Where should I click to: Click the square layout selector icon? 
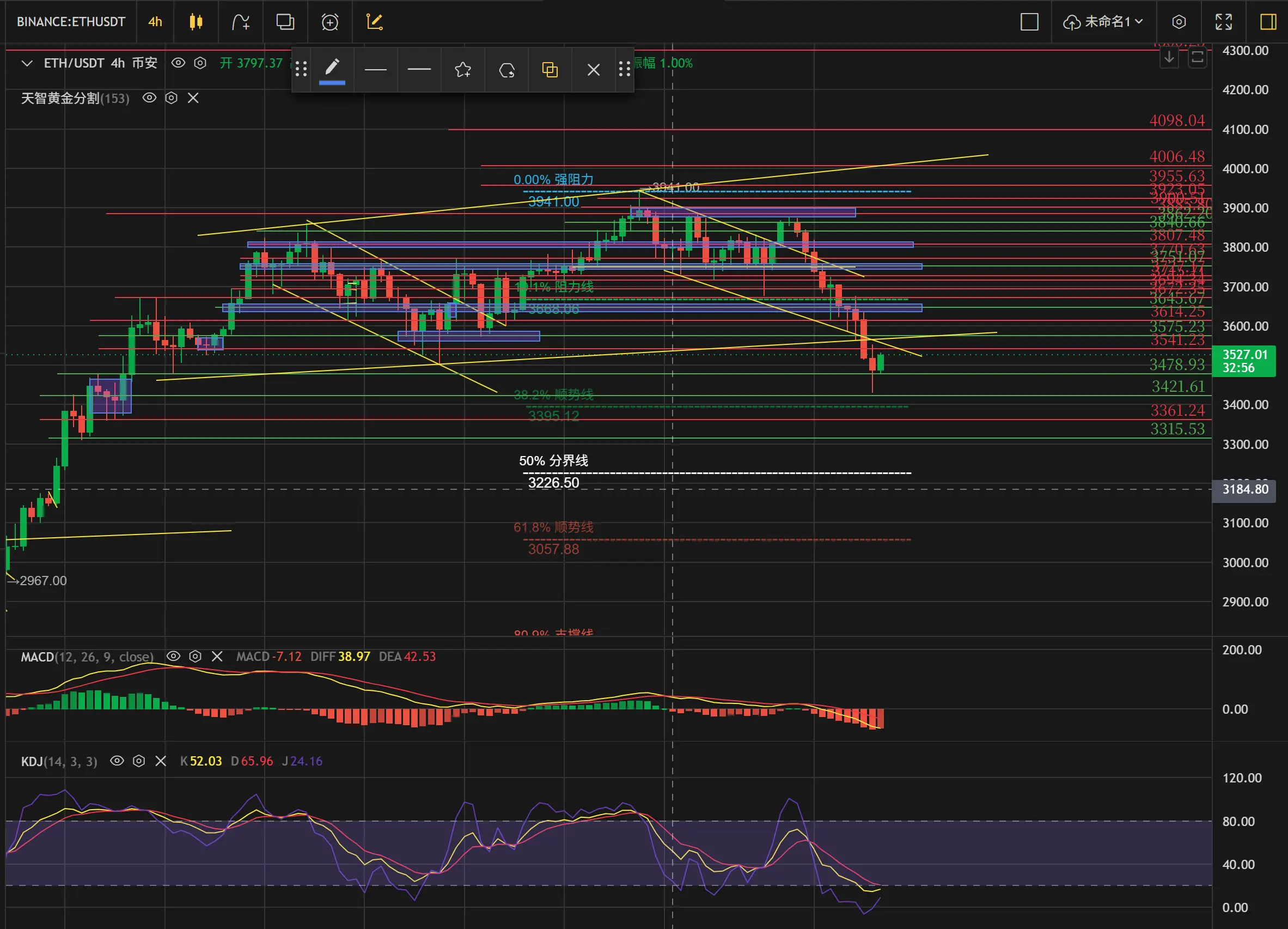click(1029, 22)
